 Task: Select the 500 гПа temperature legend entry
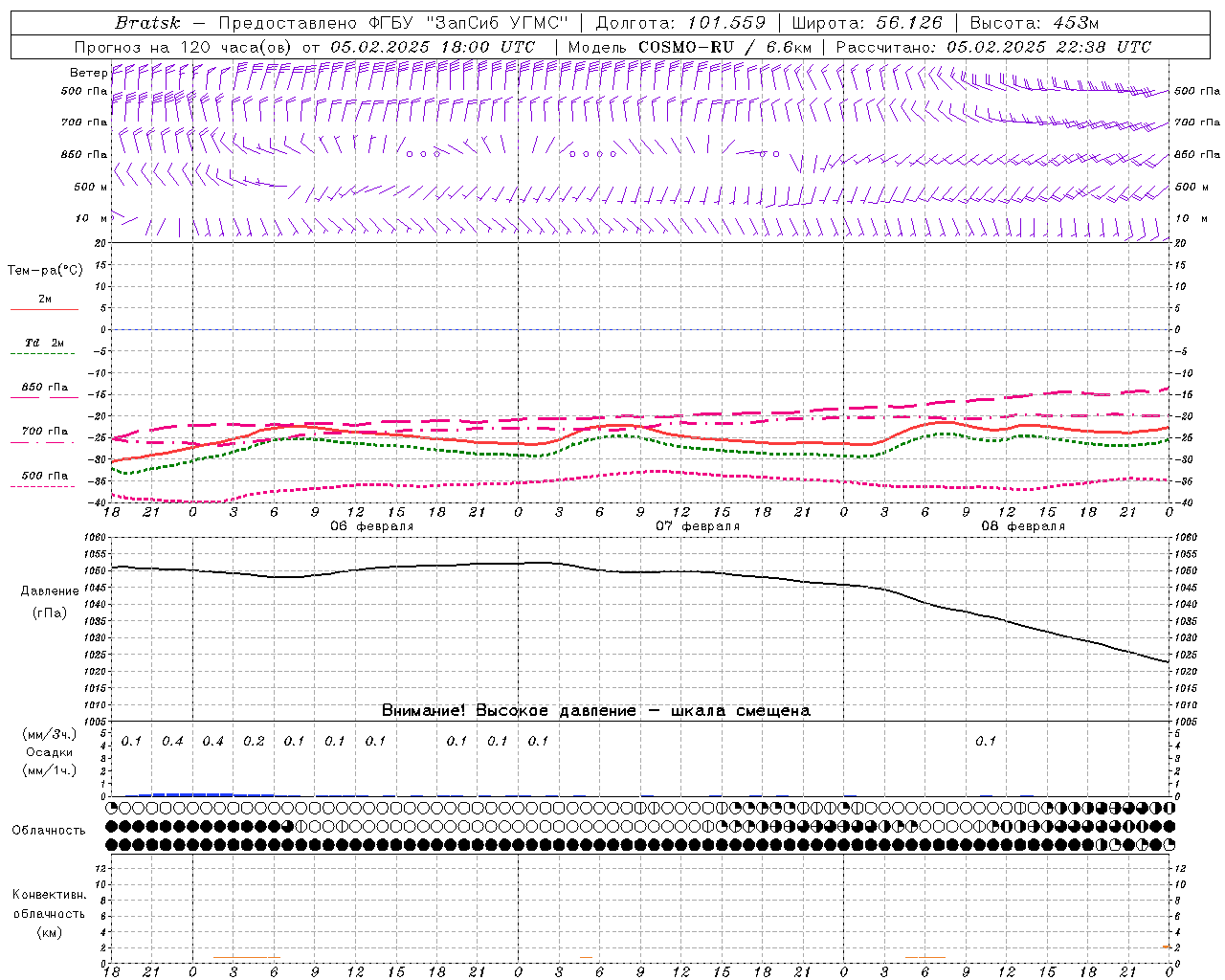pyautogui.click(x=44, y=476)
